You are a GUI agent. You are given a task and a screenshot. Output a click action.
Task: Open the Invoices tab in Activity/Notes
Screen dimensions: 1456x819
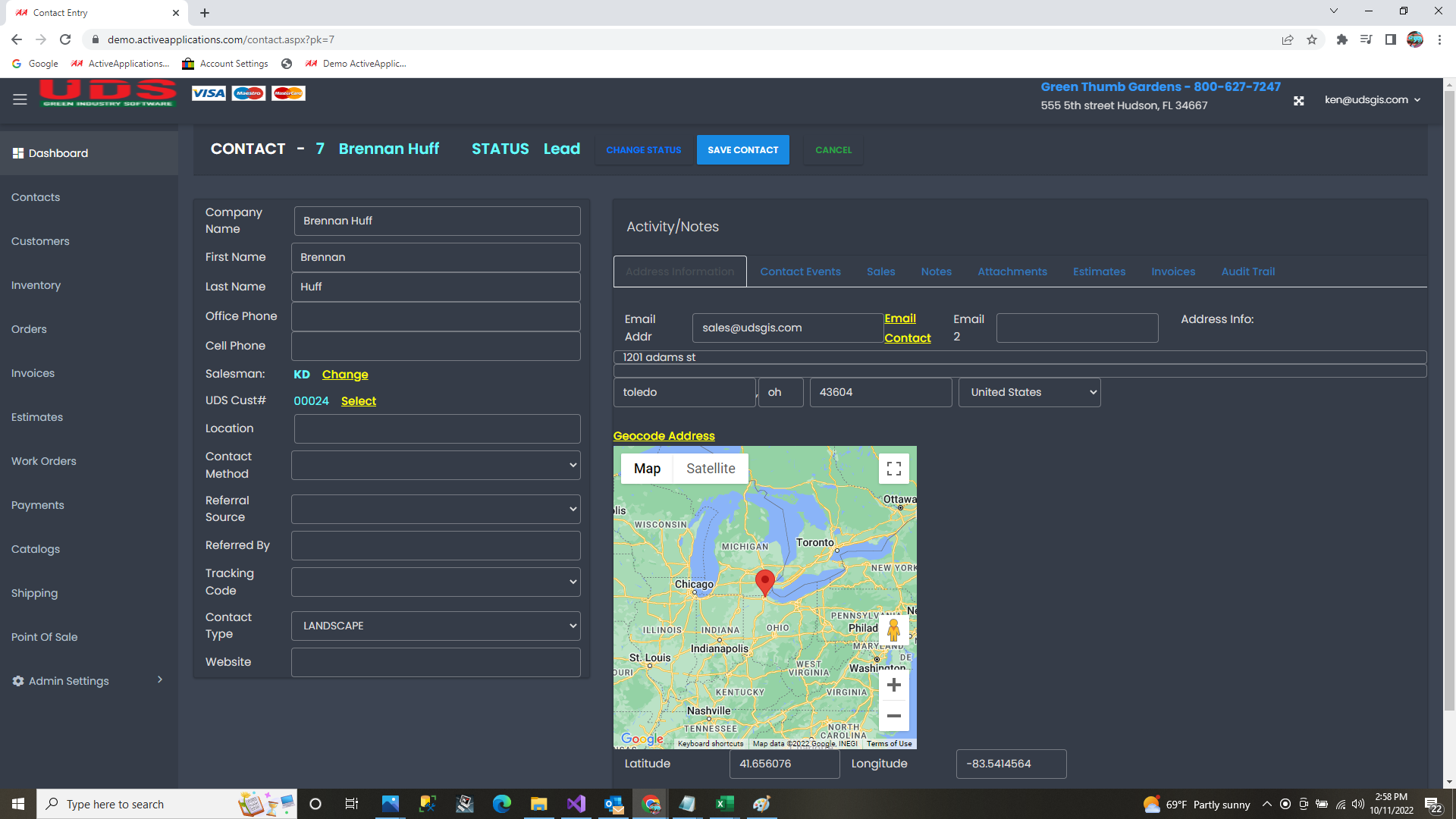tap(1172, 271)
